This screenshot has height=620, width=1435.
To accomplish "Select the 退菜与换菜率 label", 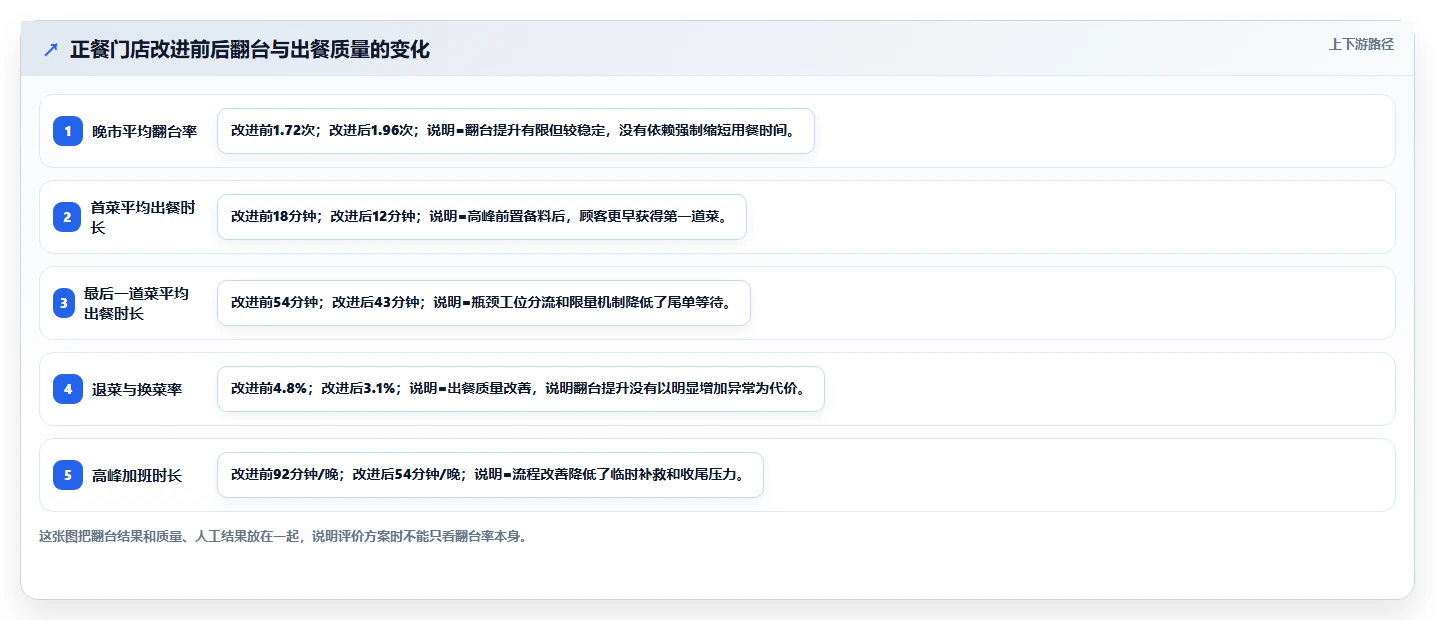I will coord(137,389).
